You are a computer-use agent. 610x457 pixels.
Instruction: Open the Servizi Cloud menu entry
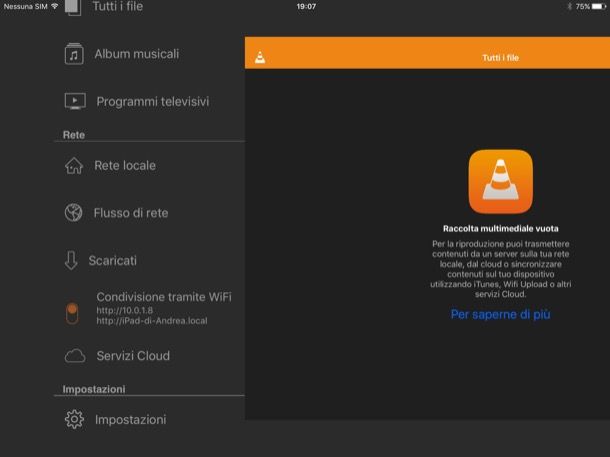pos(133,356)
